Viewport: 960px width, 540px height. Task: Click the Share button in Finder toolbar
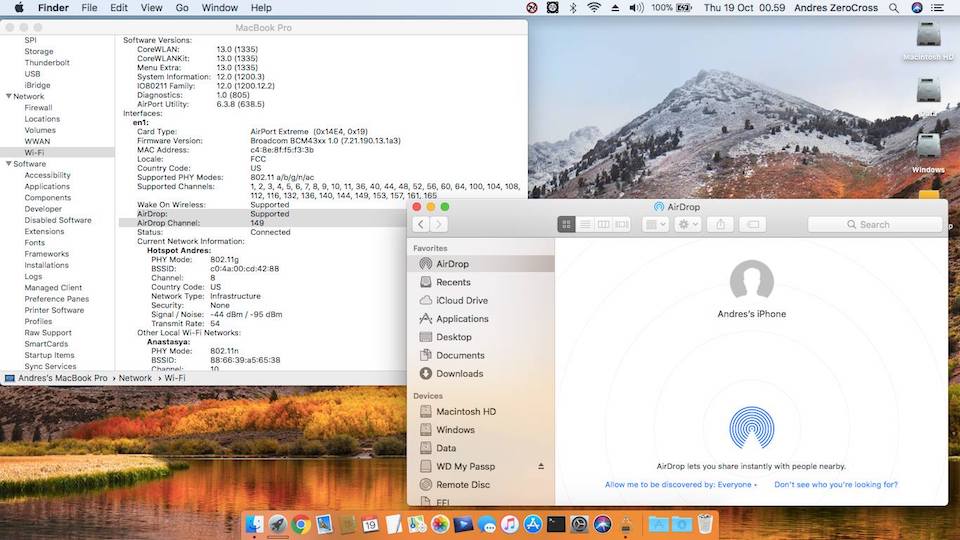pyautogui.click(x=721, y=225)
